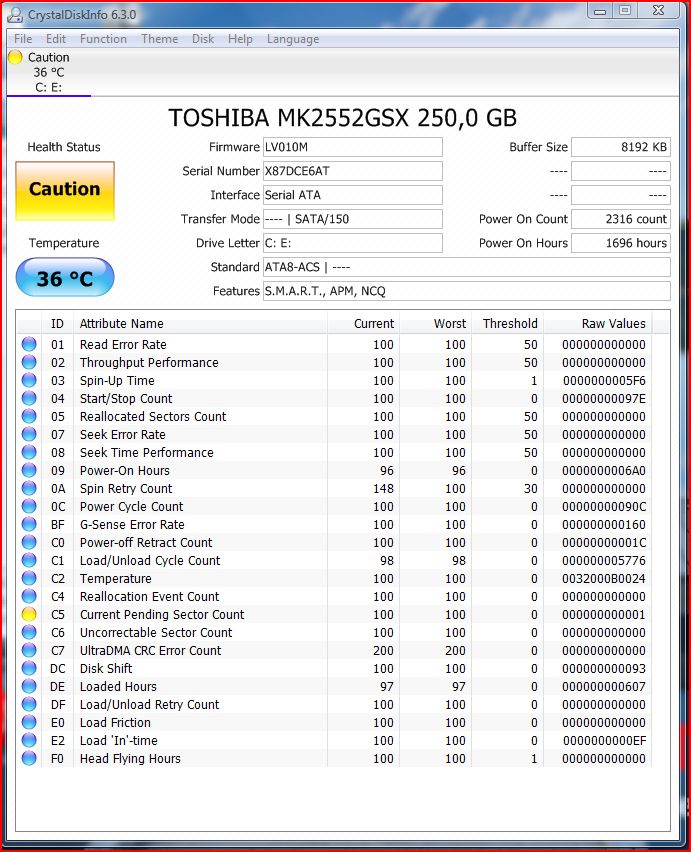
Task: Click blue status icon for Load 'In'-time
Action: [x=29, y=740]
